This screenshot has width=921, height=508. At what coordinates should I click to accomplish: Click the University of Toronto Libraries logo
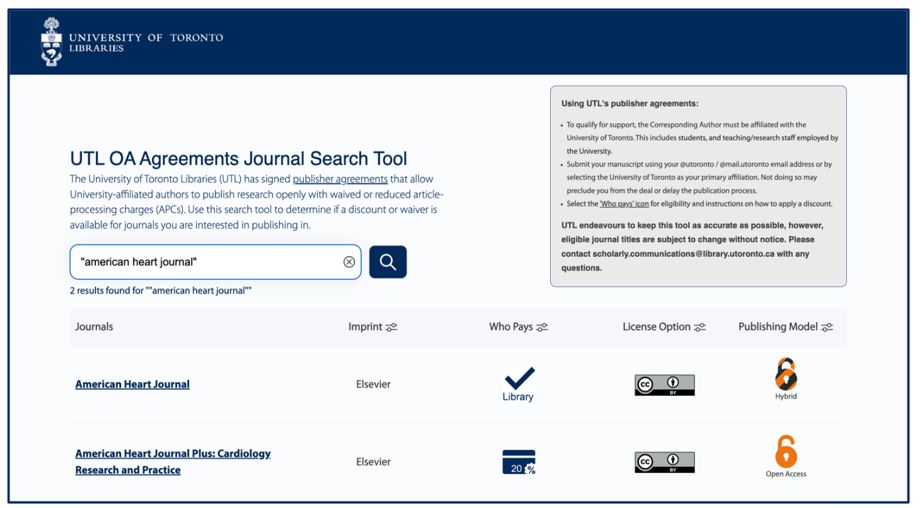coord(132,41)
